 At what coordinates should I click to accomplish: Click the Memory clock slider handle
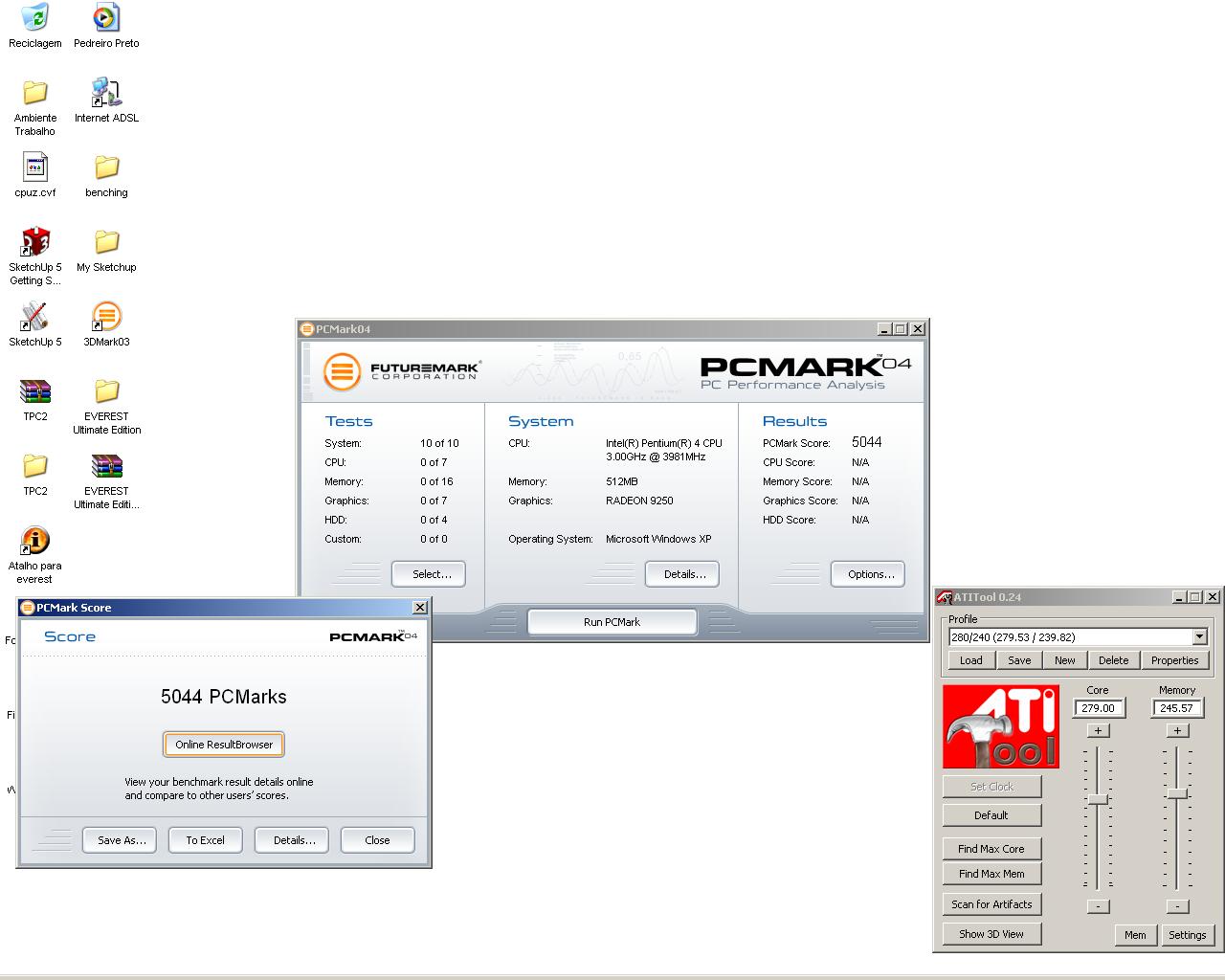pyautogui.click(x=1177, y=793)
